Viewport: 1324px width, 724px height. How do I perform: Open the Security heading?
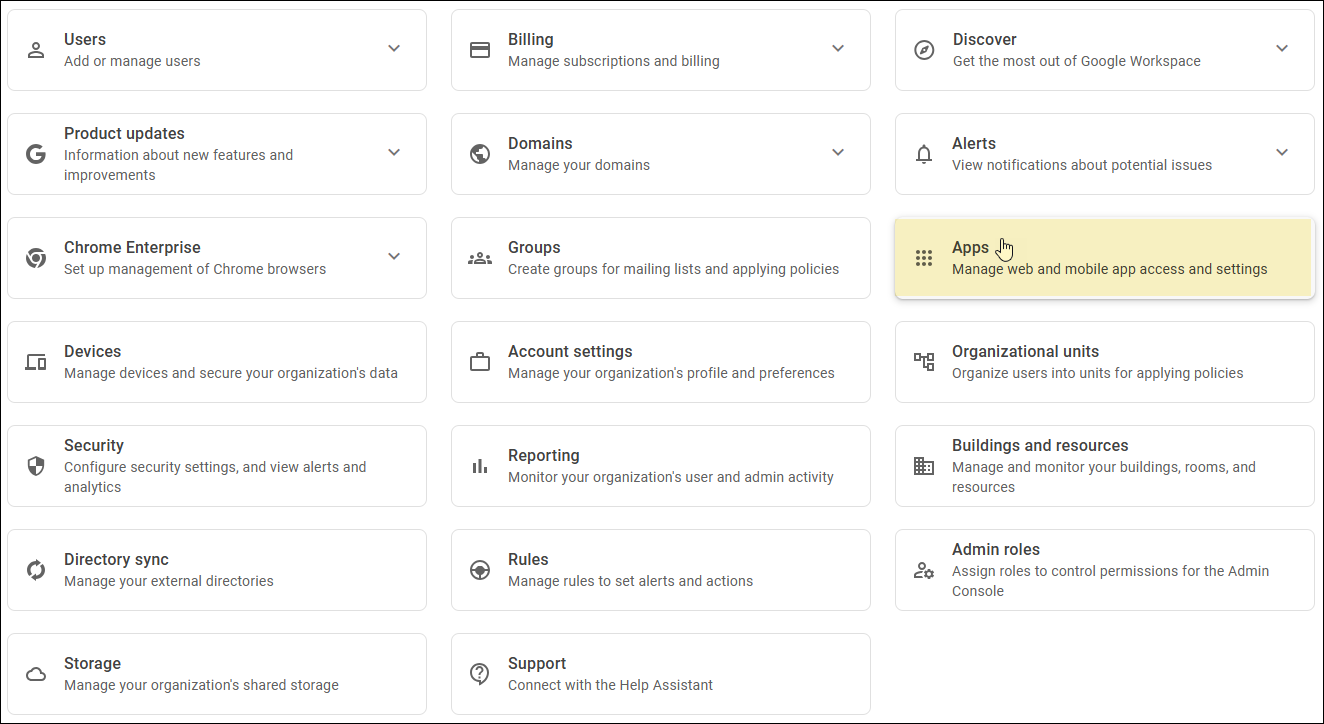pos(94,445)
